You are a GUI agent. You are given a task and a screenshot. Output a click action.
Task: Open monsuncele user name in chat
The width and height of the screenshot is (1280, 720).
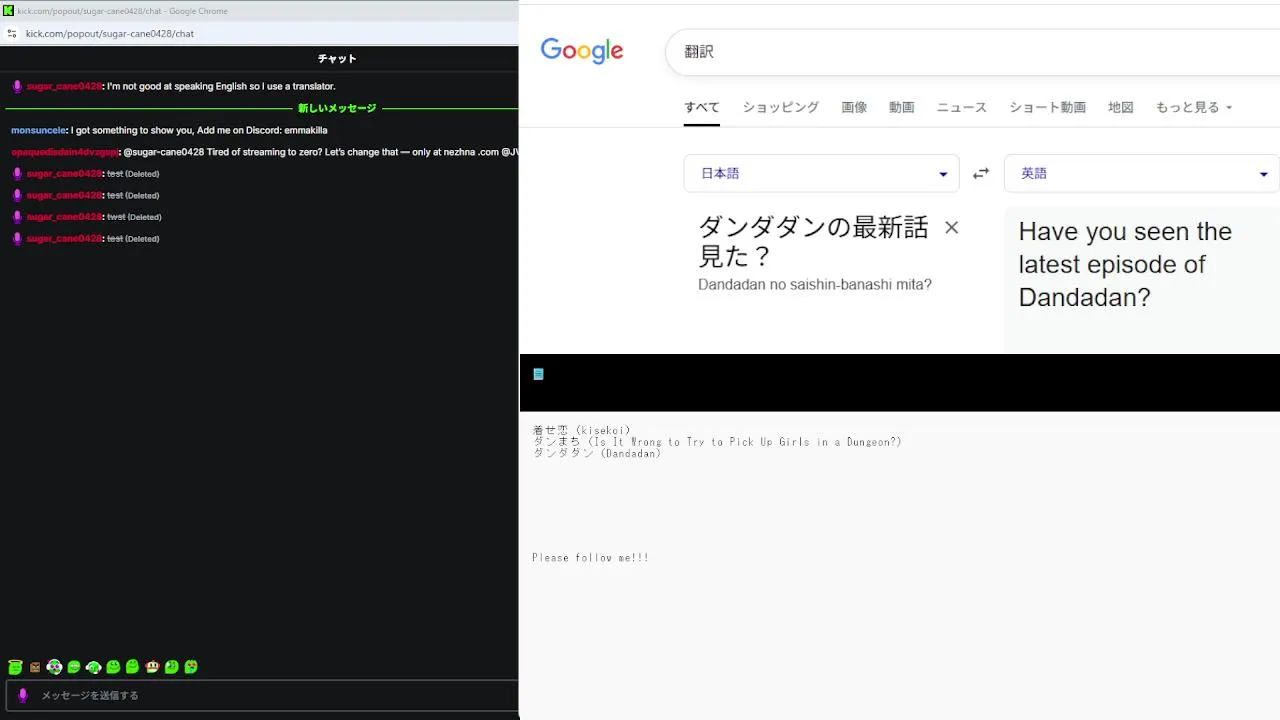click(38, 131)
